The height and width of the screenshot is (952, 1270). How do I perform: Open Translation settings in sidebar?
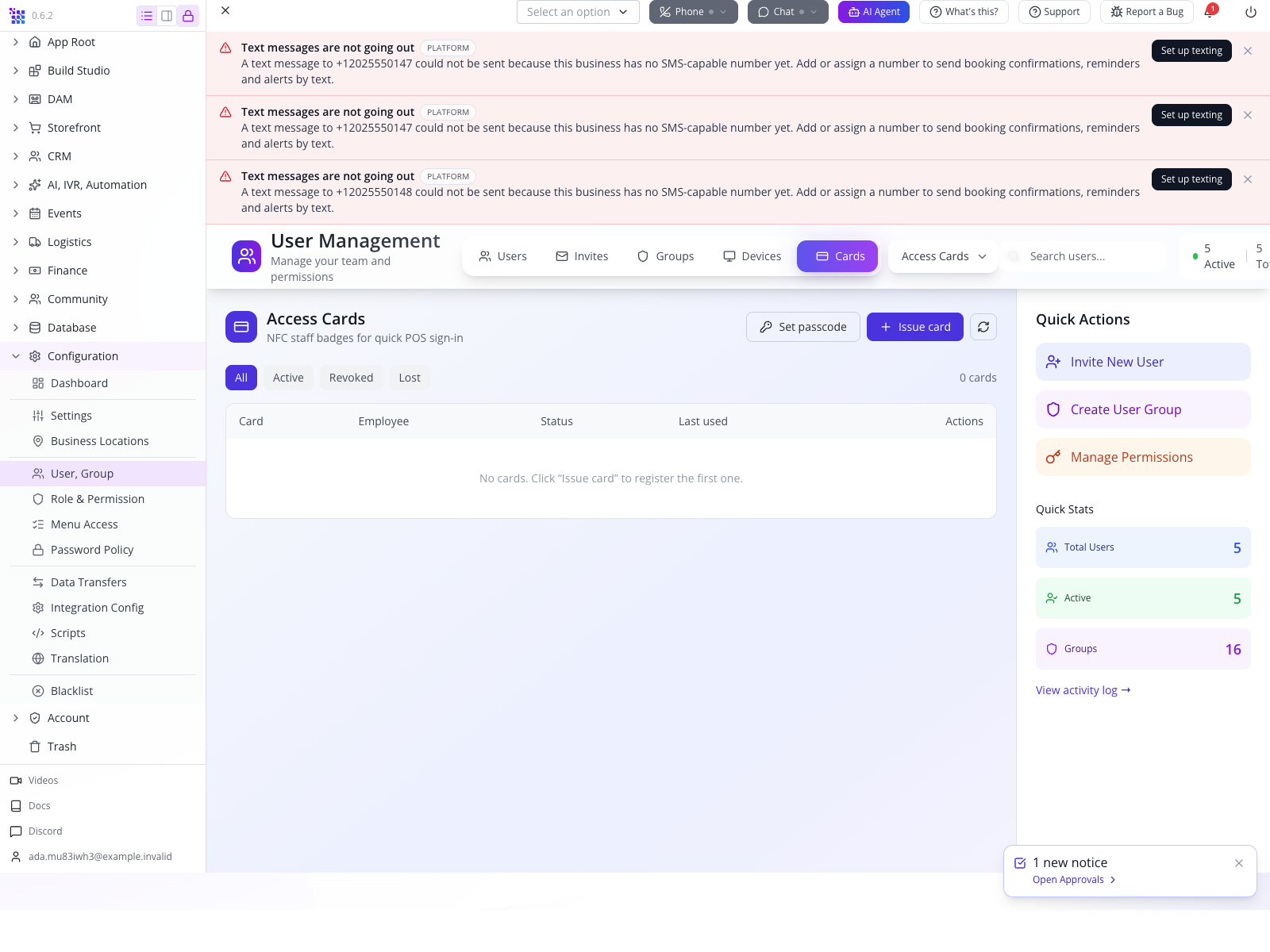point(103,658)
